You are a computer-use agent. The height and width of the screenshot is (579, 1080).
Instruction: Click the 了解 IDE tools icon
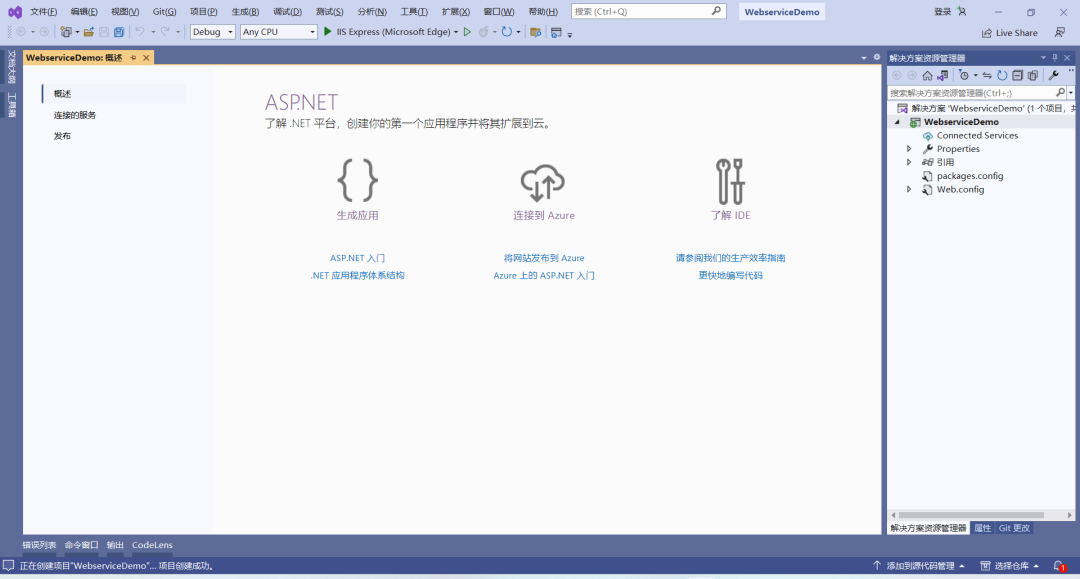tap(730, 181)
